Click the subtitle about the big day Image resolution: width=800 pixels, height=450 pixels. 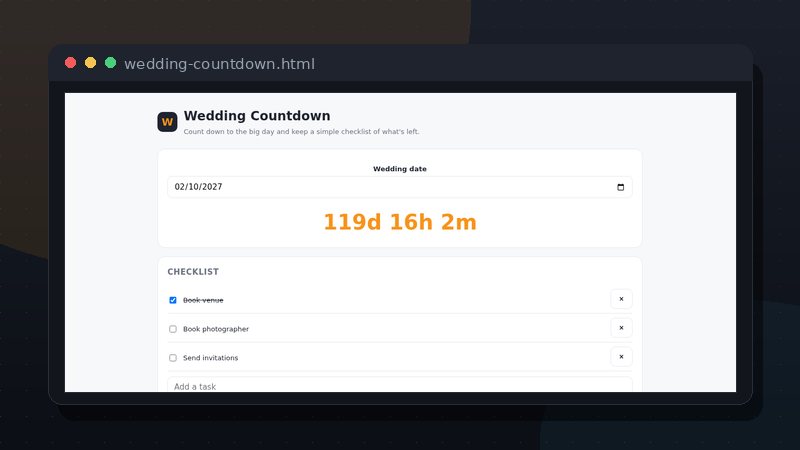click(301, 132)
